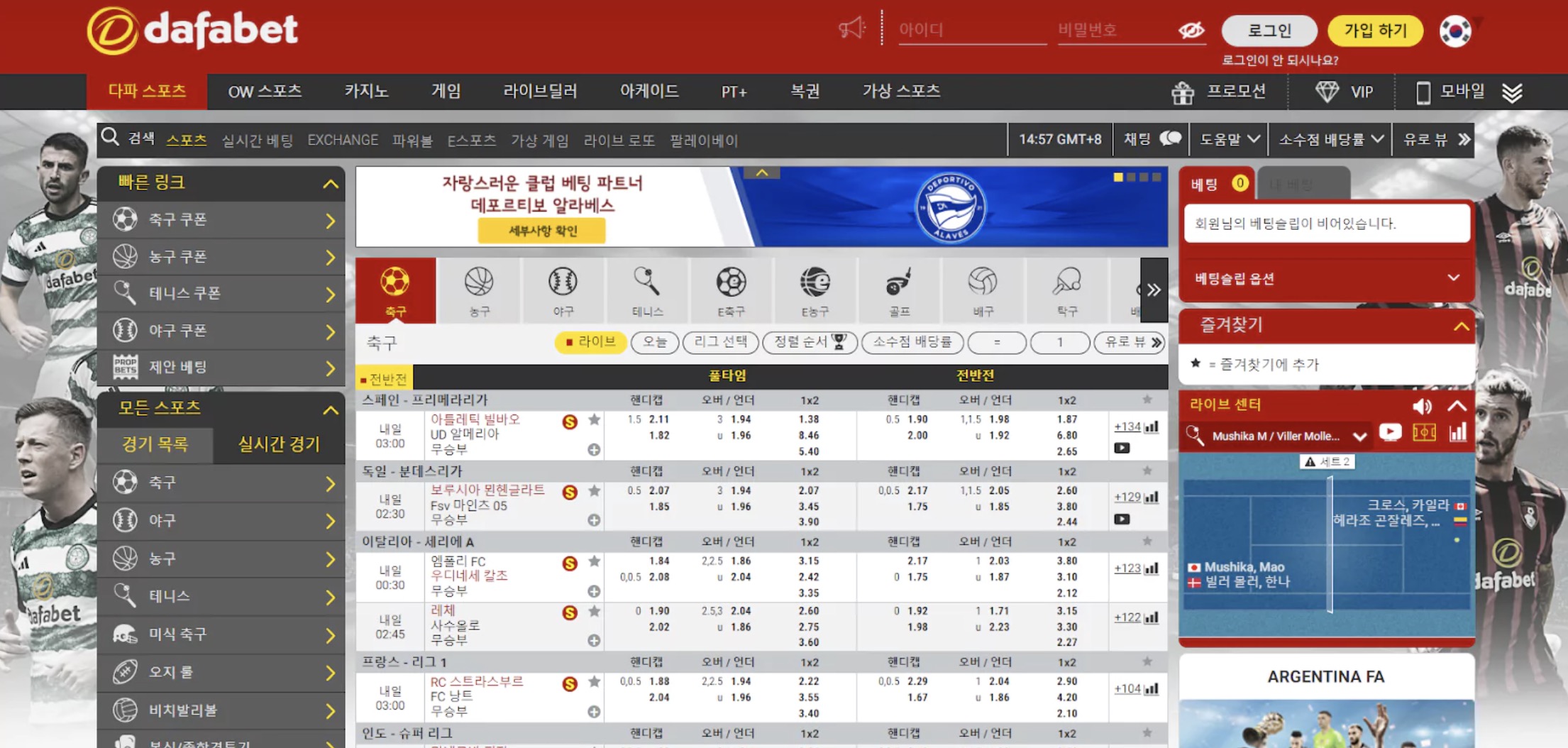Click the Dafabet logo
The height and width of the screenshot is (748, 1568).
(x=192, y=31)
